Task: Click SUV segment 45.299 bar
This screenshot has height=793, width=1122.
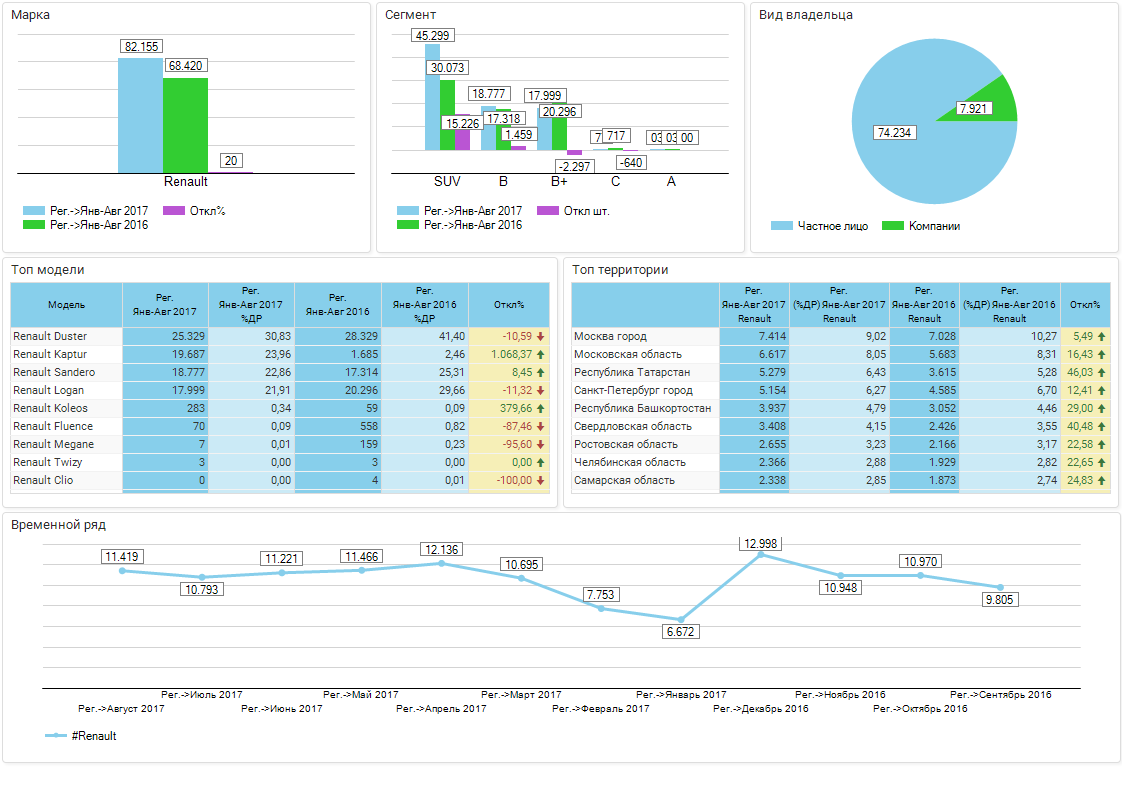Action: tap(432, 97)
